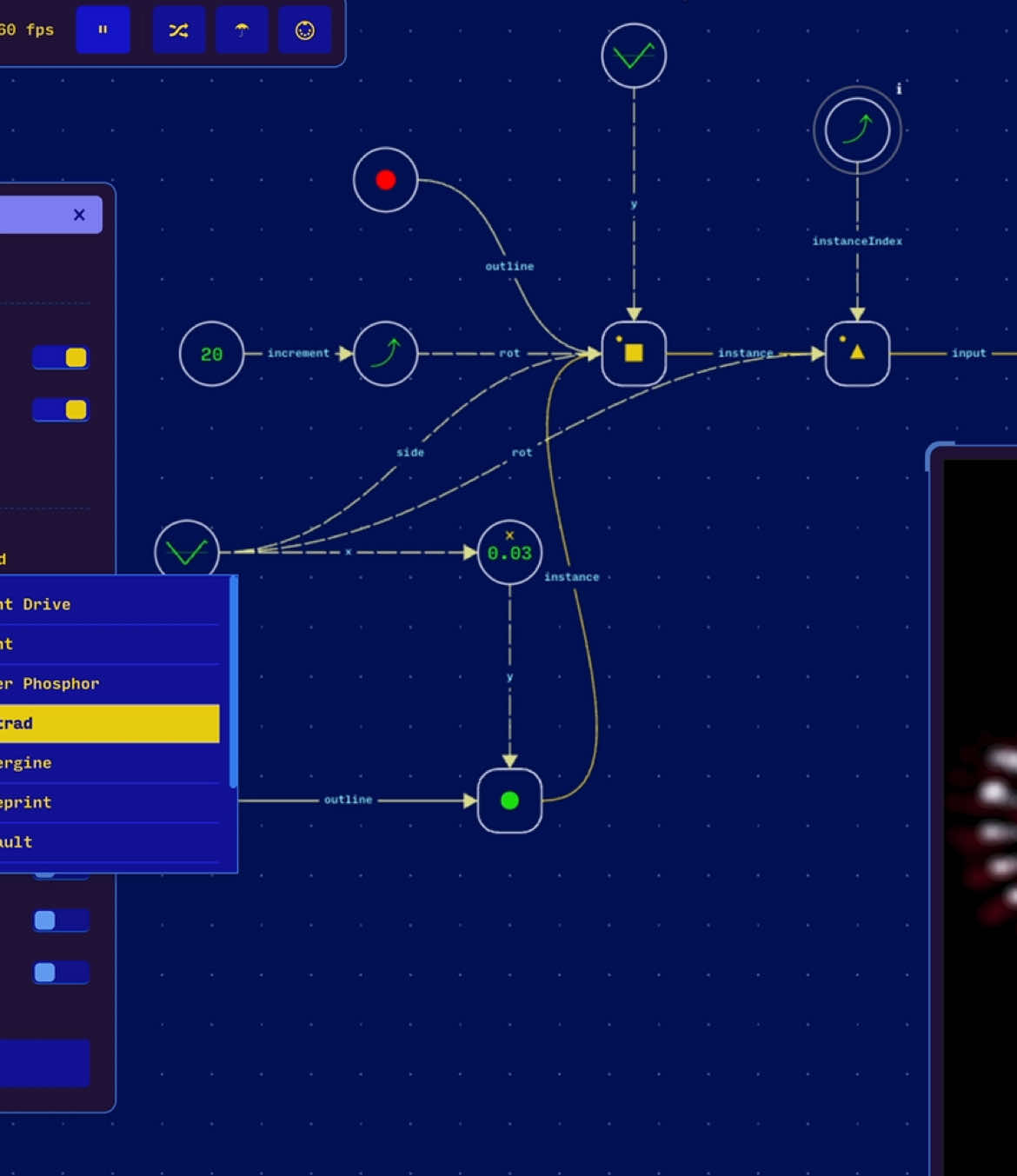Choose the 'er Phosphor' option in dropdown

[110, 684]
